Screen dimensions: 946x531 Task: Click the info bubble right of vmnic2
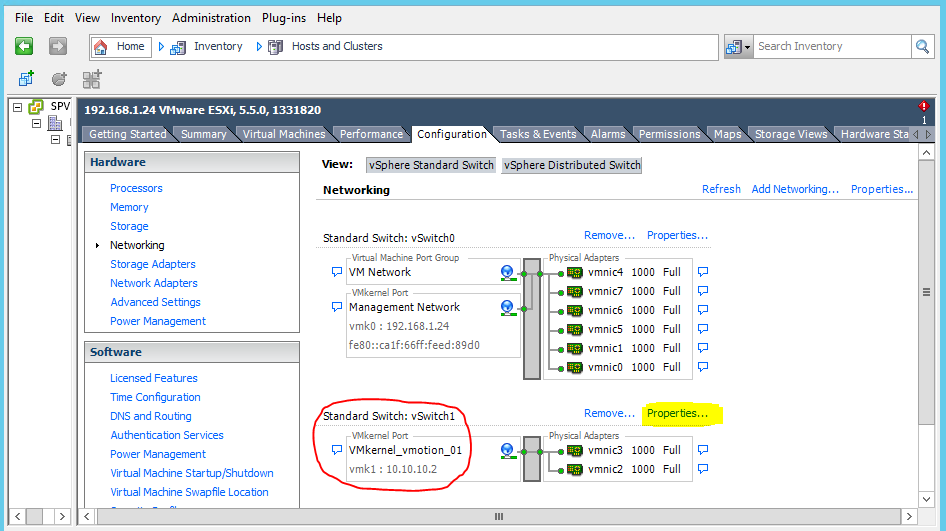pos(703,469)
